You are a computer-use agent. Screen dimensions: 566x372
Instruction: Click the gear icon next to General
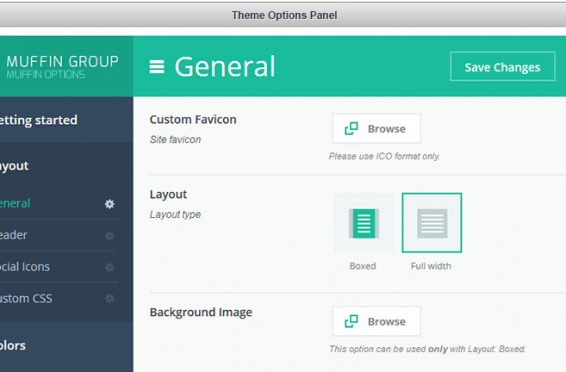110,204
